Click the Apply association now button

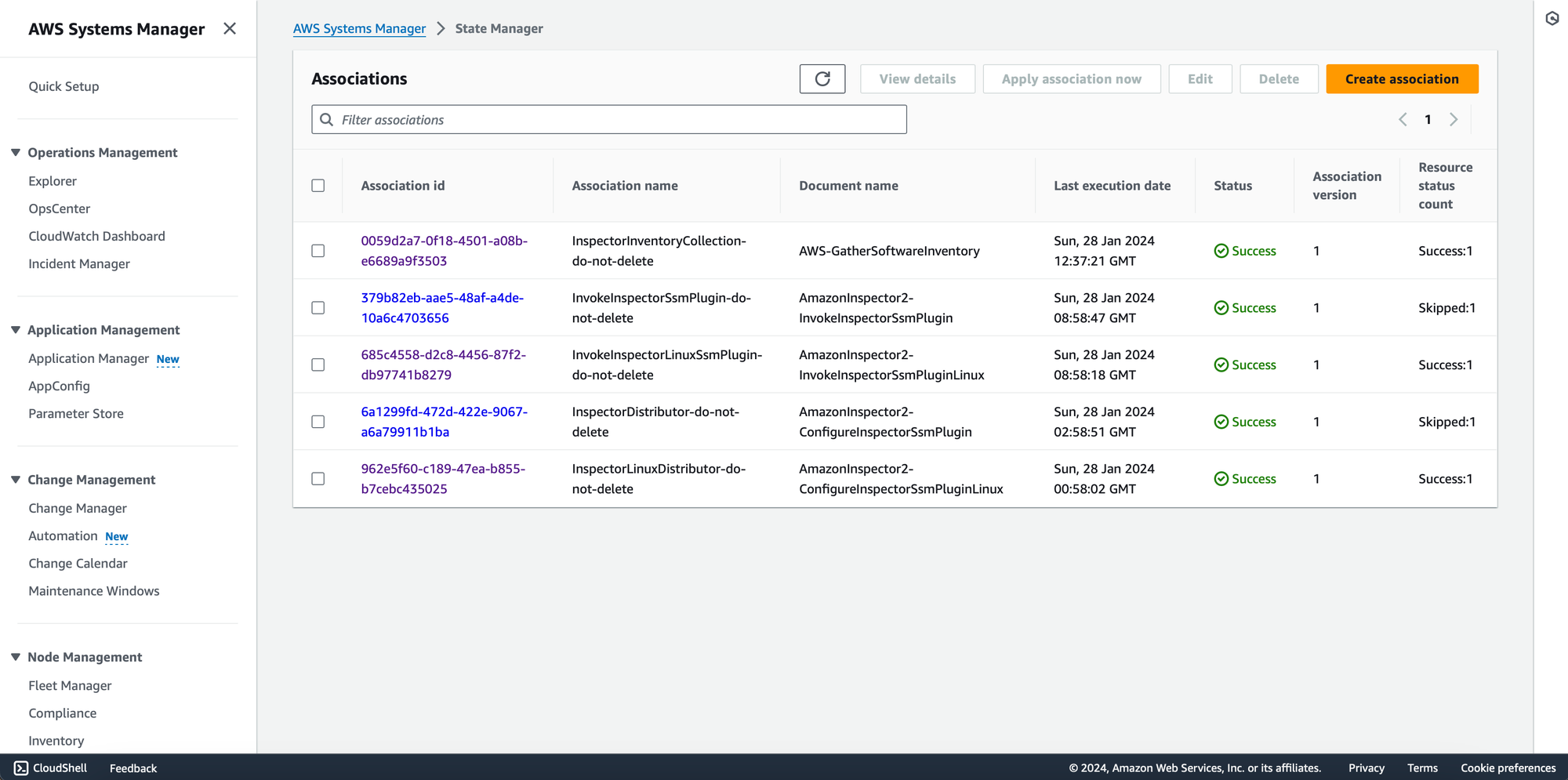[1072, 79]
